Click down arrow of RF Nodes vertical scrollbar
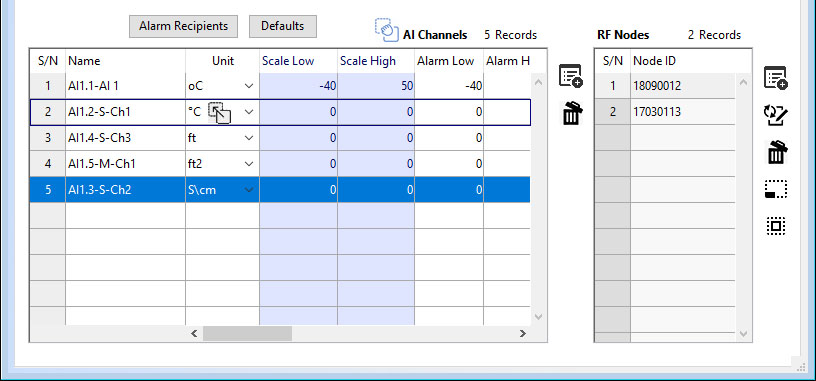 (743, 334)
